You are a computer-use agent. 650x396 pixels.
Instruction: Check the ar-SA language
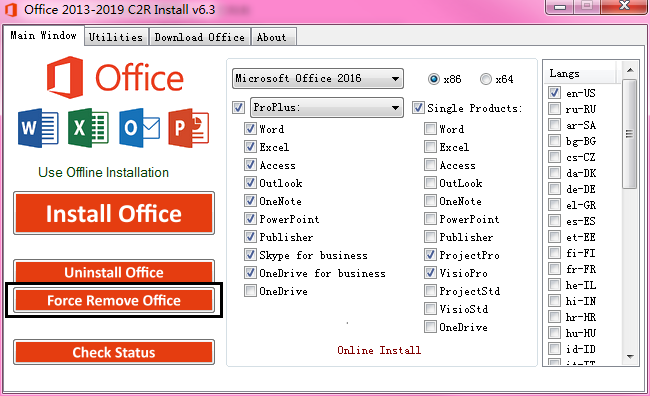pos(554,124)
